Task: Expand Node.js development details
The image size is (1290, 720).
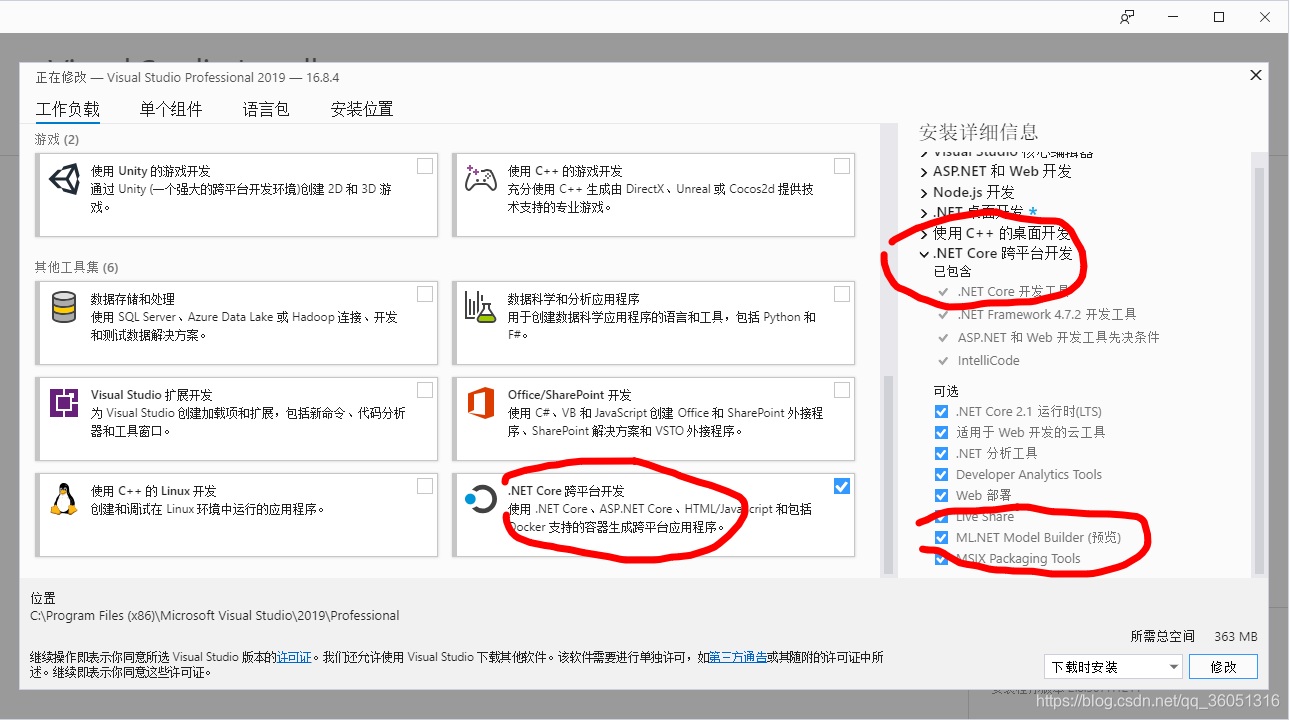Action: click(924, 192)
